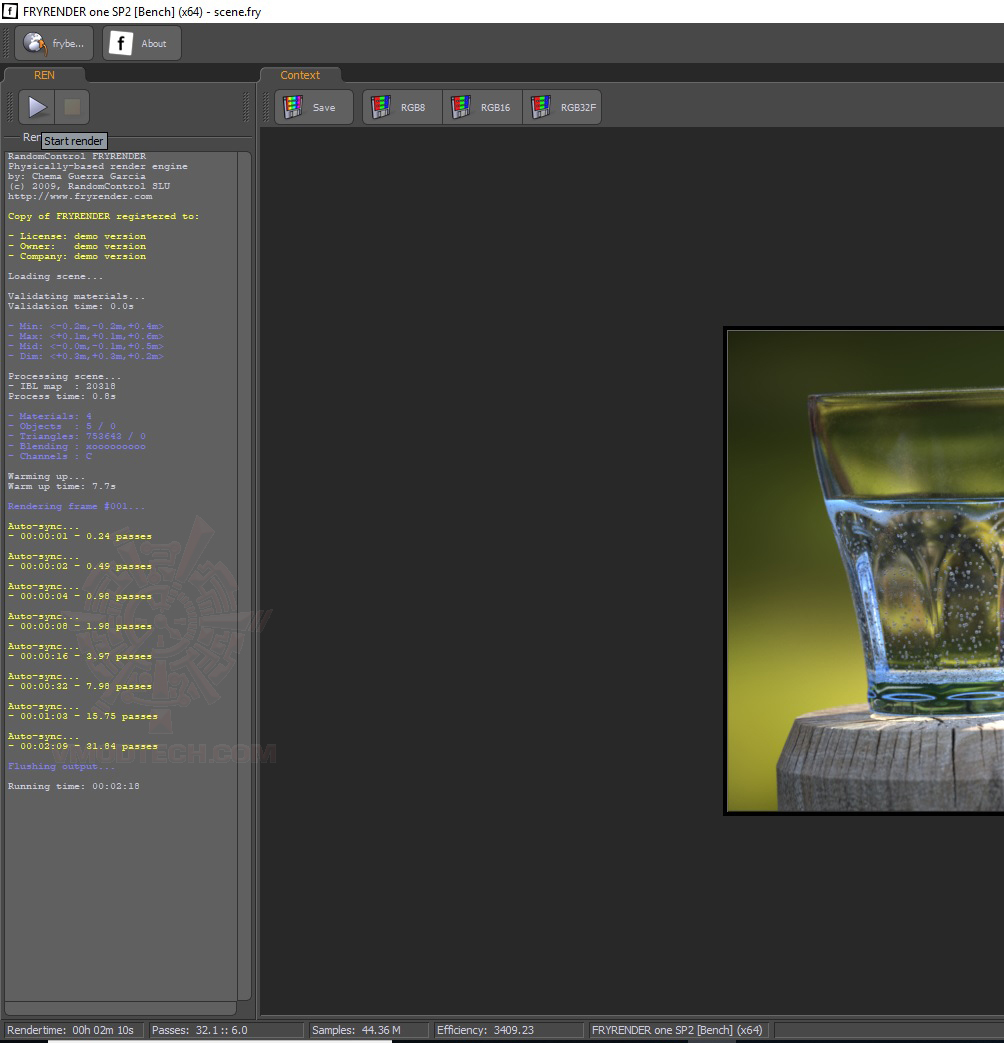Stop the render with the square button
Viewport: 1004px width, 1043px height.
pos(72,107)
